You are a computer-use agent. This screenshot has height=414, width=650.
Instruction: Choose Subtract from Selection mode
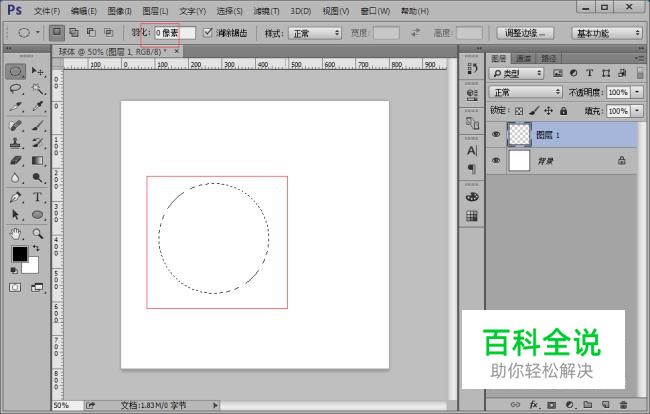click(x=91, y=32)
